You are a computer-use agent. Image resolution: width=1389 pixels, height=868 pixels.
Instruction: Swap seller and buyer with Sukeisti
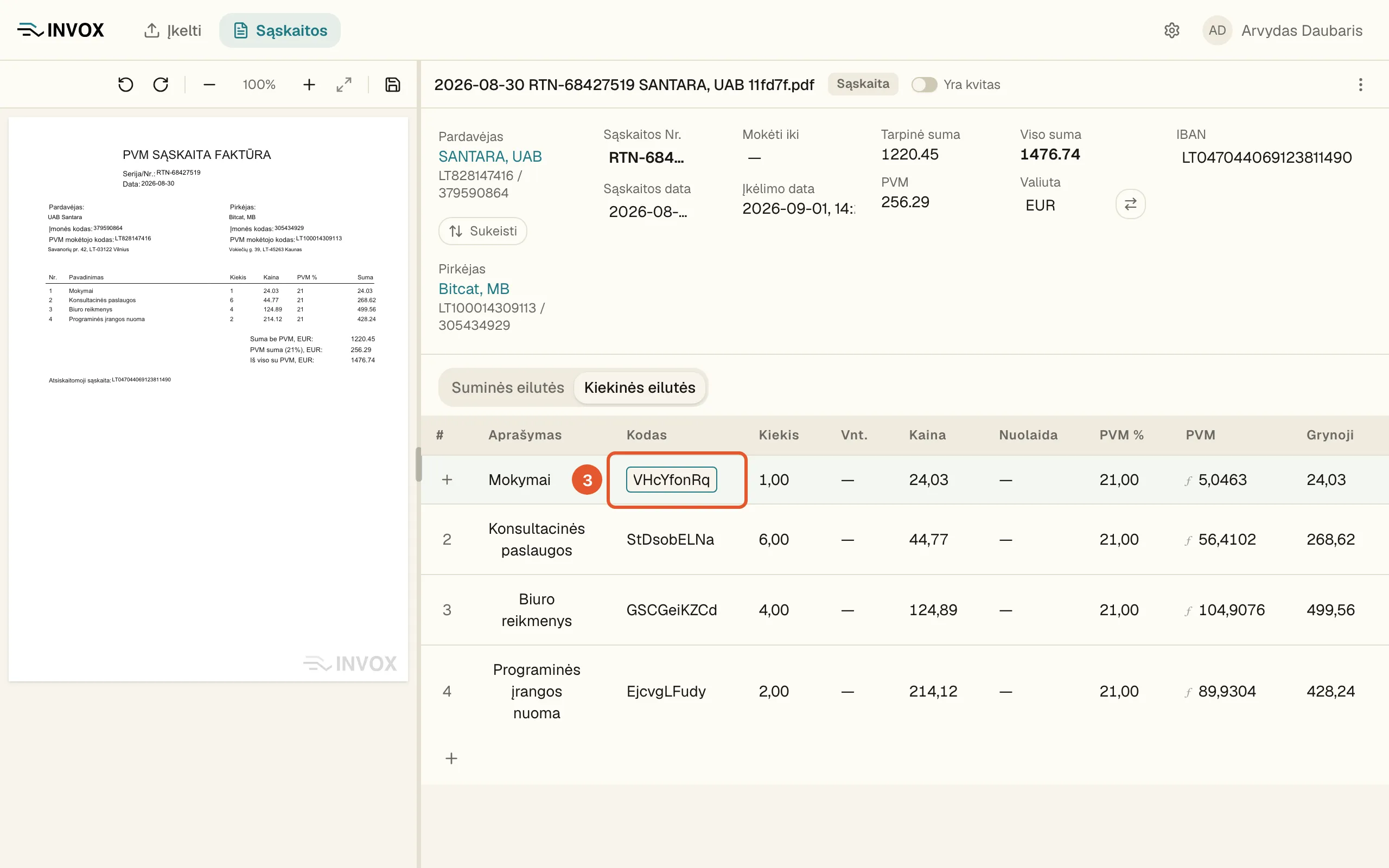[x=483, y=231]
